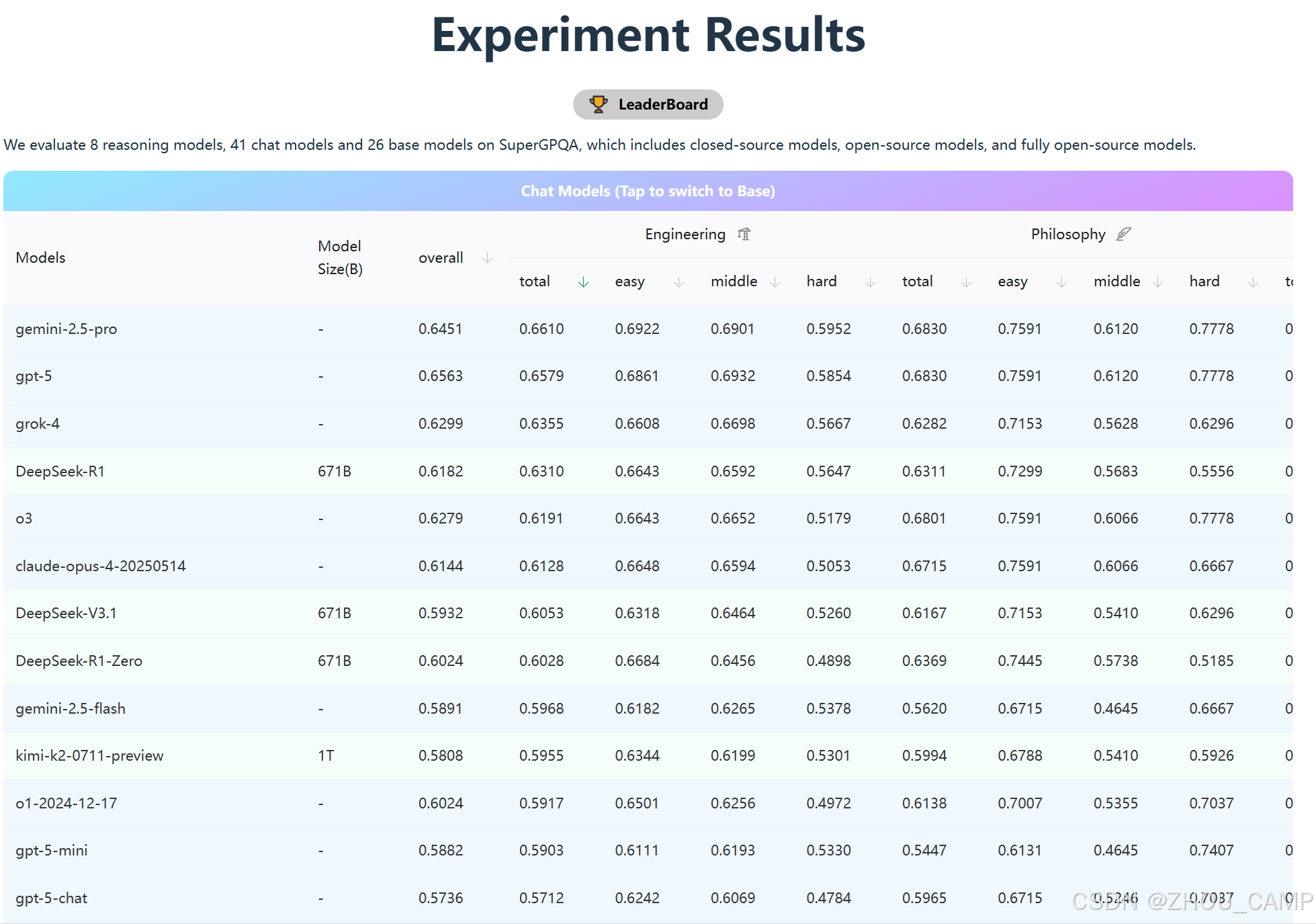Click the LeaderBoard trophy icon
This screenshot has height=924, width=1316.
(x=598, y=104)
